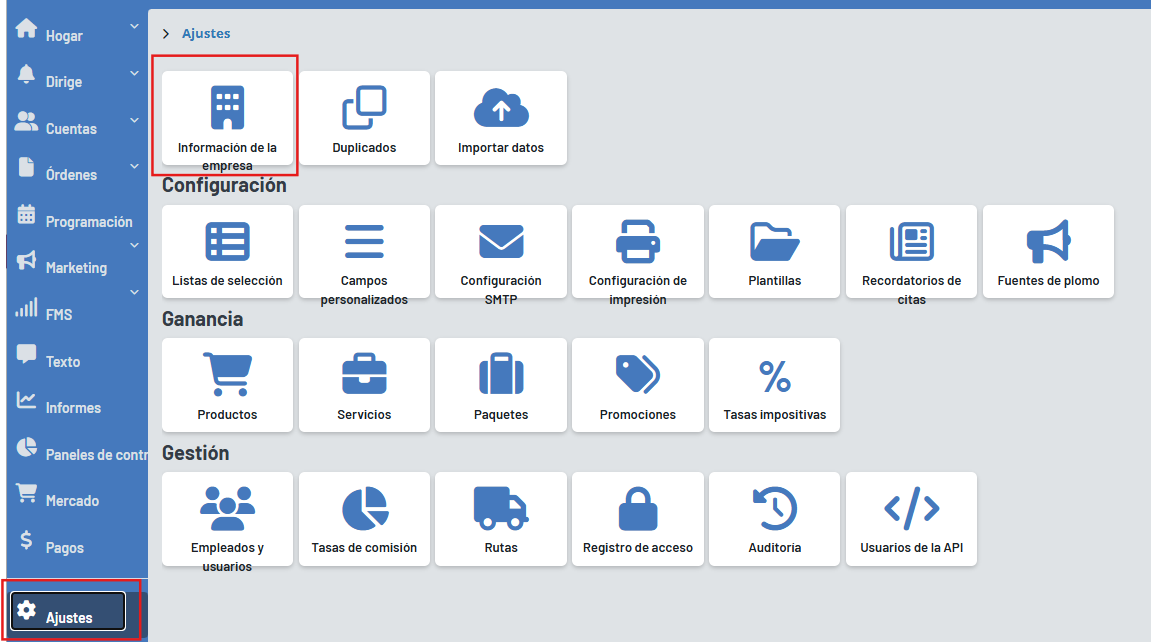Open Empleados y usuarios people icon
The image size is (1151, 642).
[x=227, y=508]
